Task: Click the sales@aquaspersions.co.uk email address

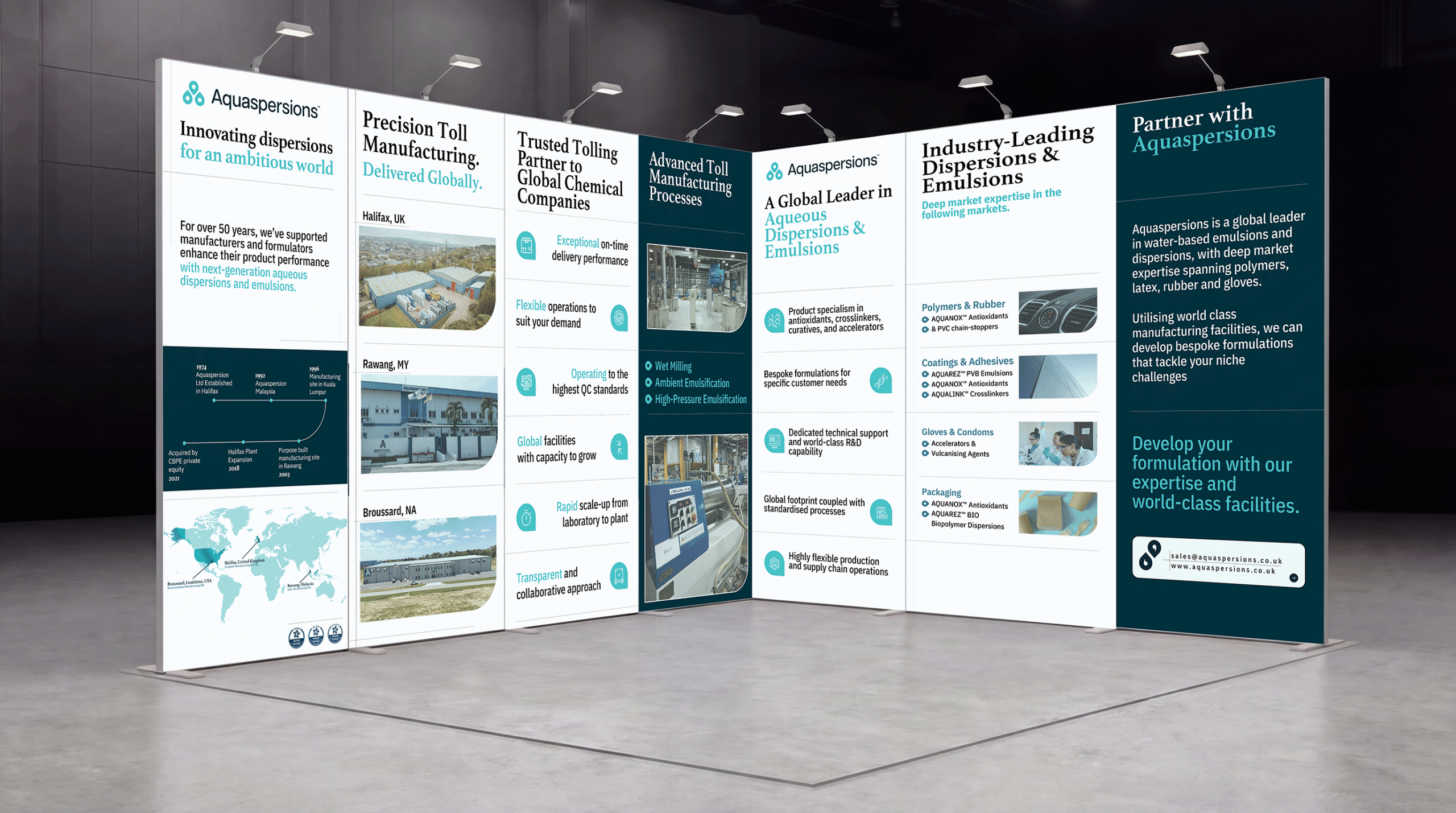Action: click(1226, 558)
